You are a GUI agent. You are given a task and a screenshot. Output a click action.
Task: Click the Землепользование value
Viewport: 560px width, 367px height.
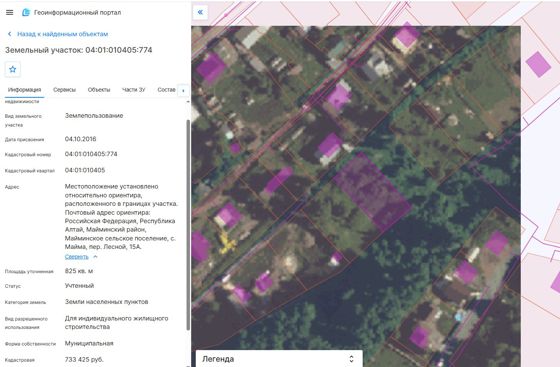[x=94, y=116]
